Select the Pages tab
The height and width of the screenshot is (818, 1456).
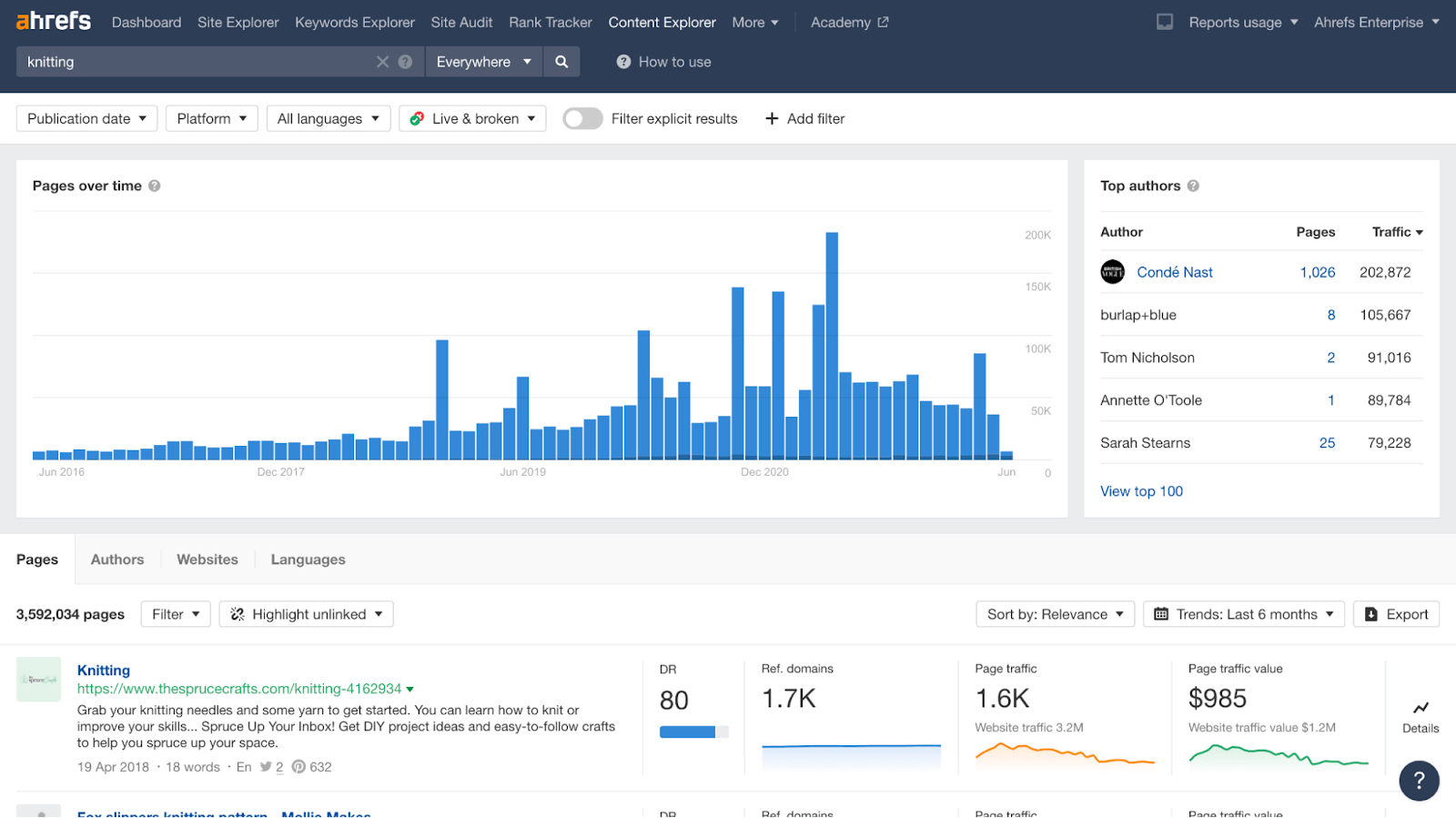point(37,560)
